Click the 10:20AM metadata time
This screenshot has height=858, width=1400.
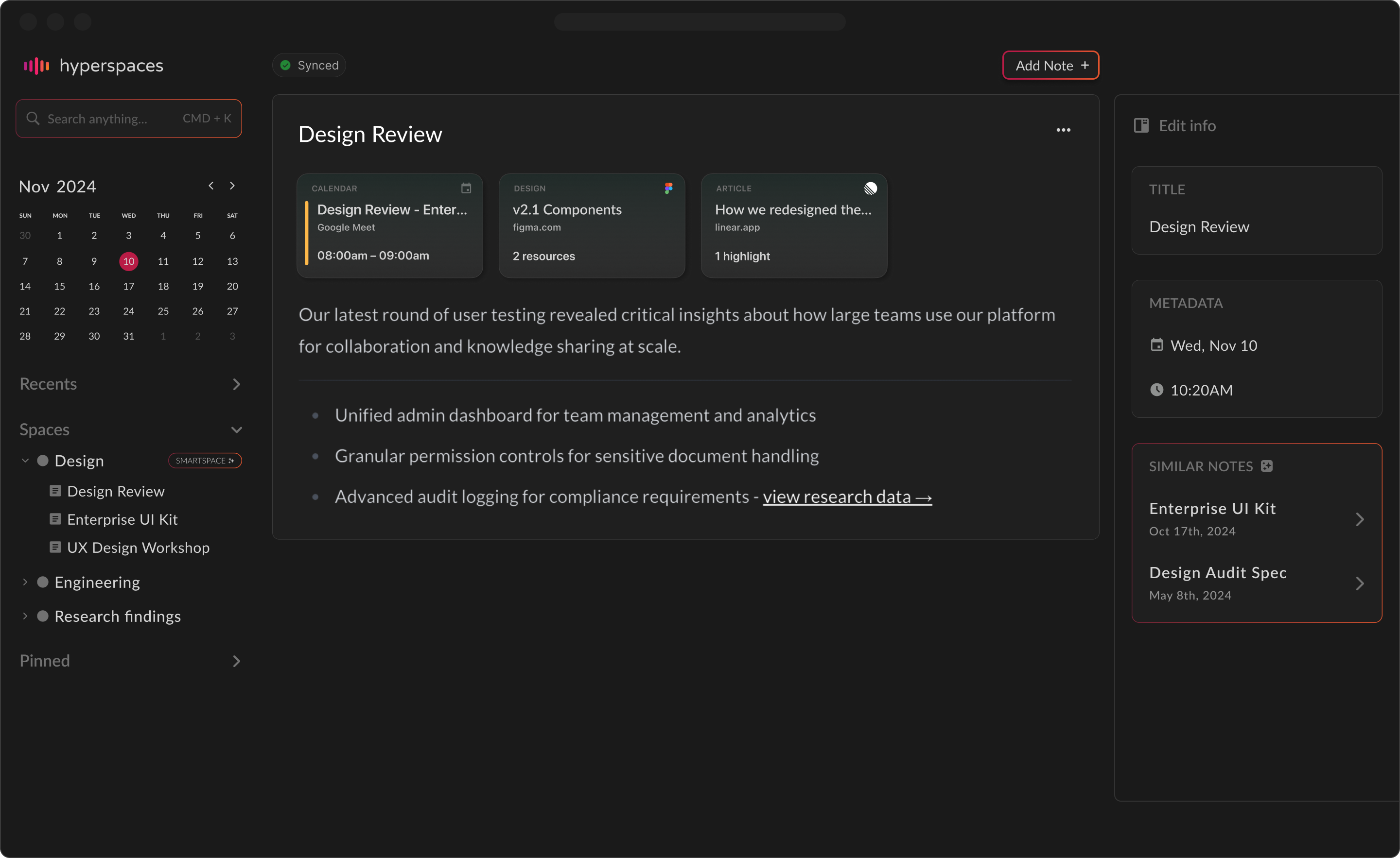[x=1201, y=390]
